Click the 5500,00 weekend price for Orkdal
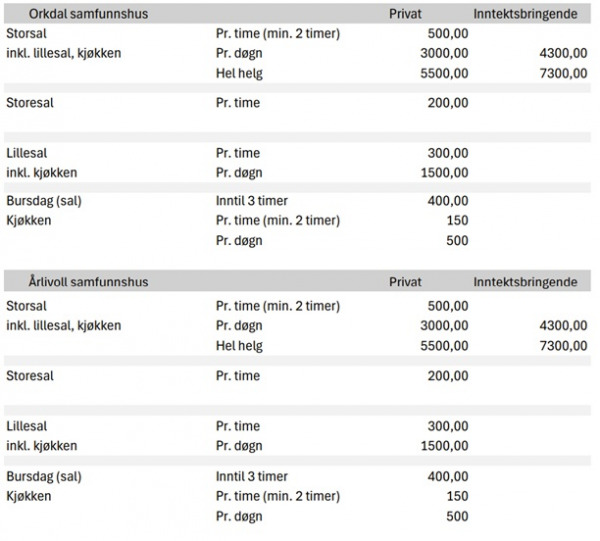This screenshot has width=600, height=541. pos(442,73)
